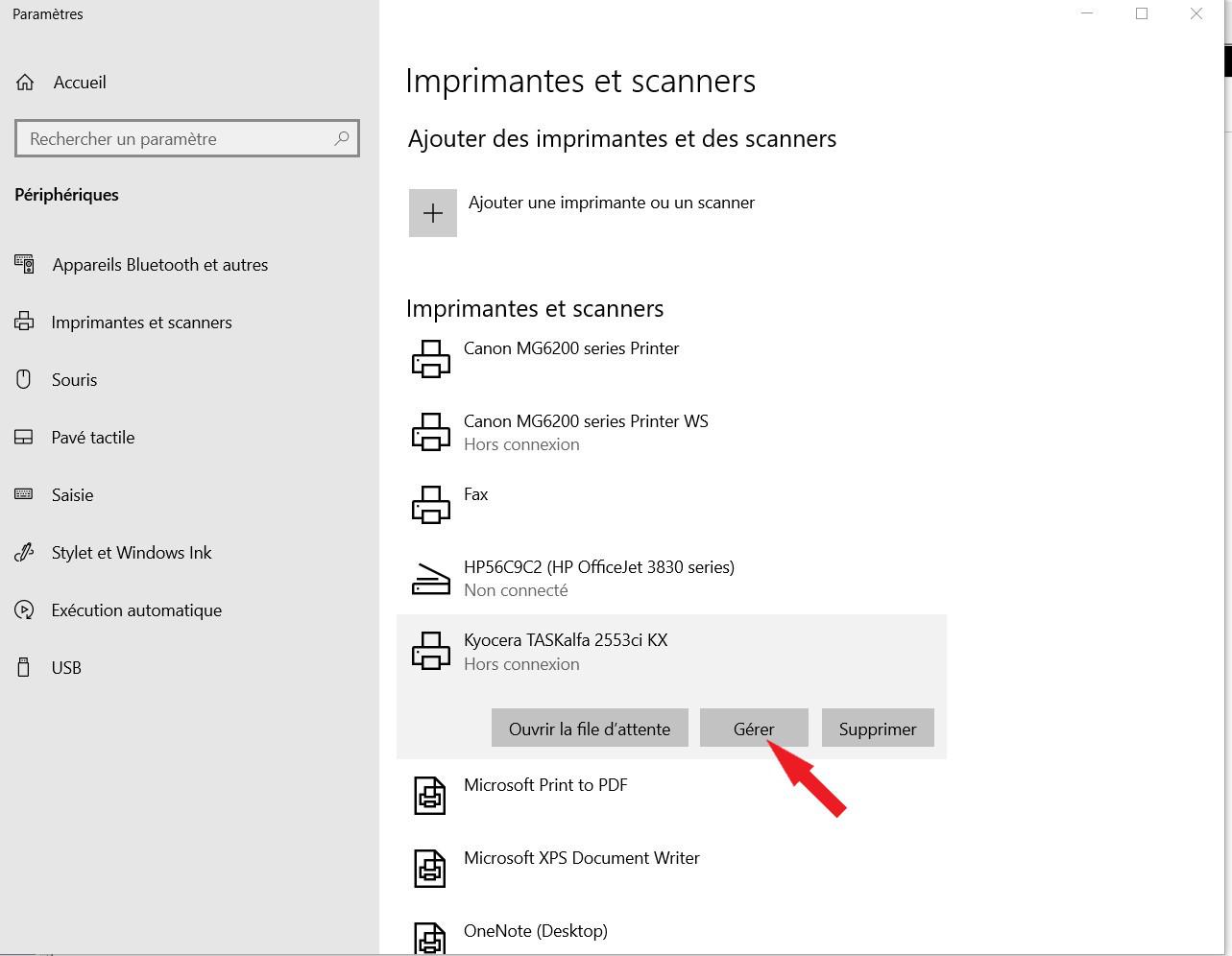
Task: Select Canon MG6200 series Printer WS
Action: (x=585, y=431)
